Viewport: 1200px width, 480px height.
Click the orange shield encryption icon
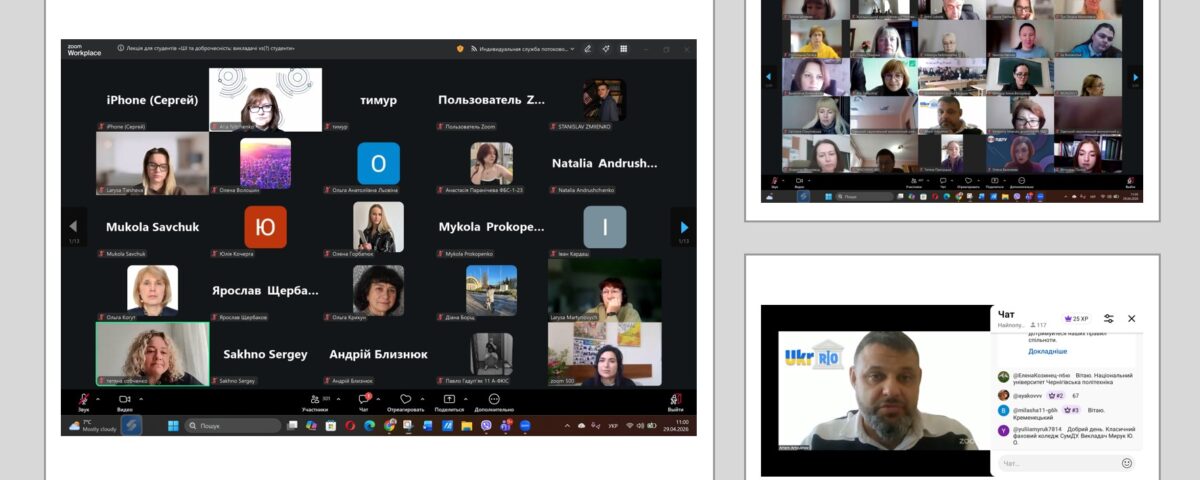460,48
